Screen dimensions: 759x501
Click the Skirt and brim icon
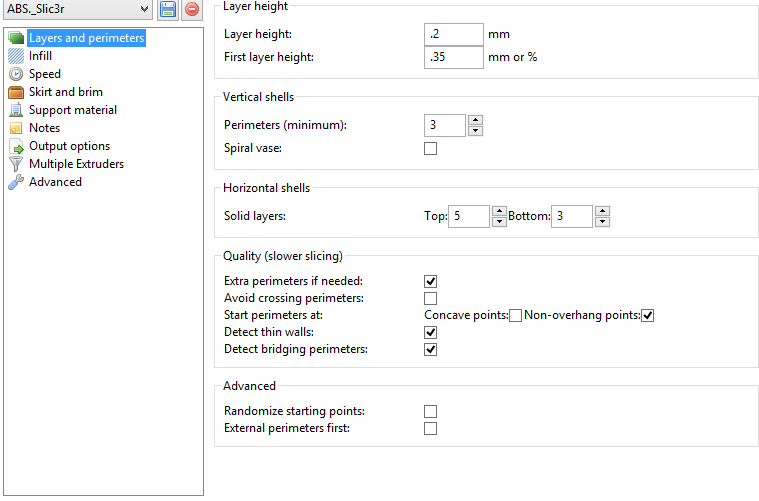[16, 92]
